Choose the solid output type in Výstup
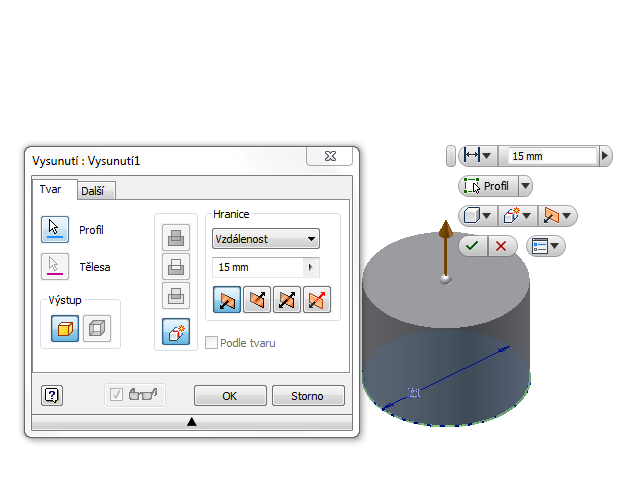This screenshot has height=484, width=637. [x=65, y=328]
